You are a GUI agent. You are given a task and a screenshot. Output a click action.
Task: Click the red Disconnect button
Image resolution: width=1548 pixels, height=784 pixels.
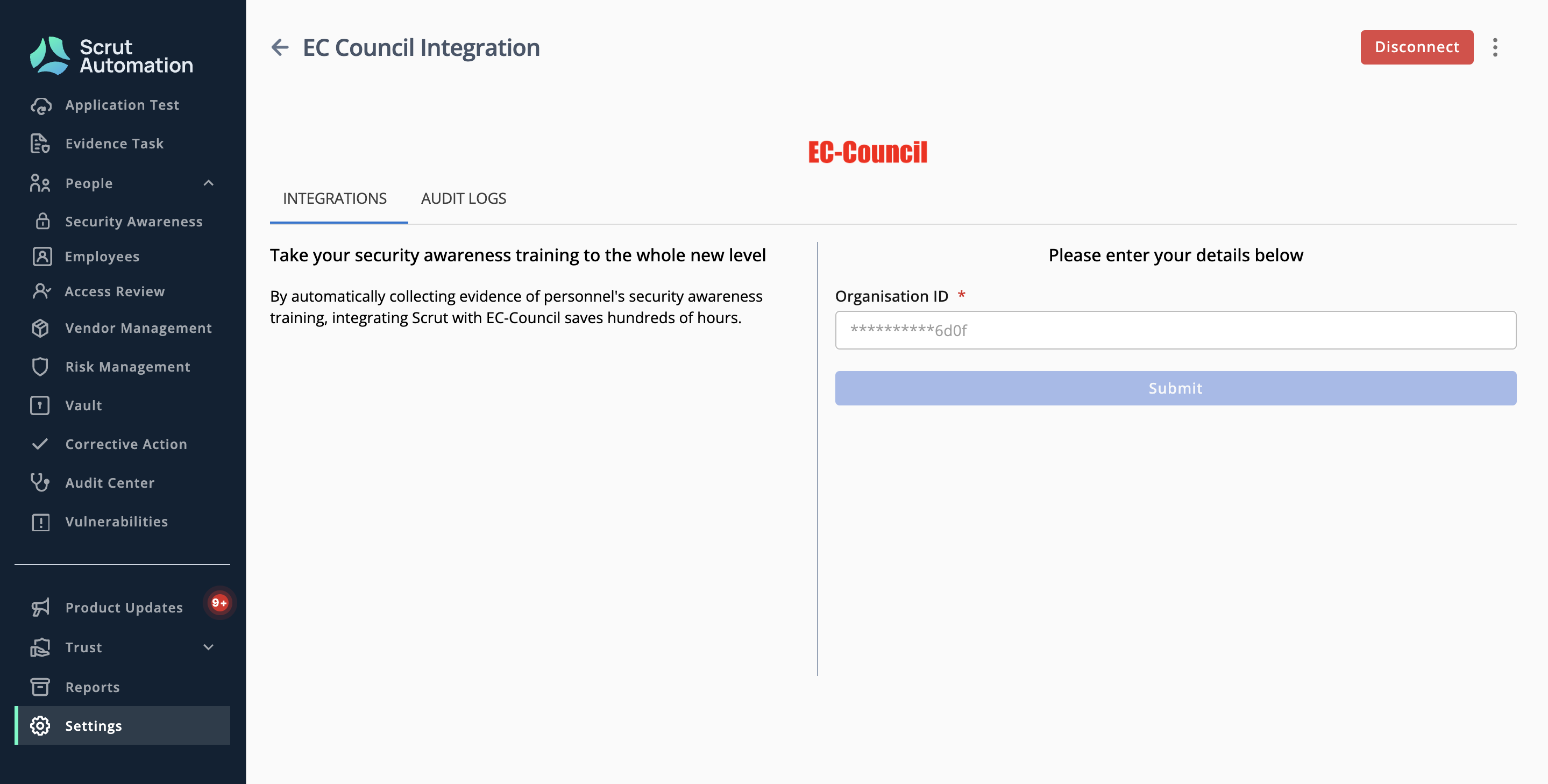click(1416, 47)
